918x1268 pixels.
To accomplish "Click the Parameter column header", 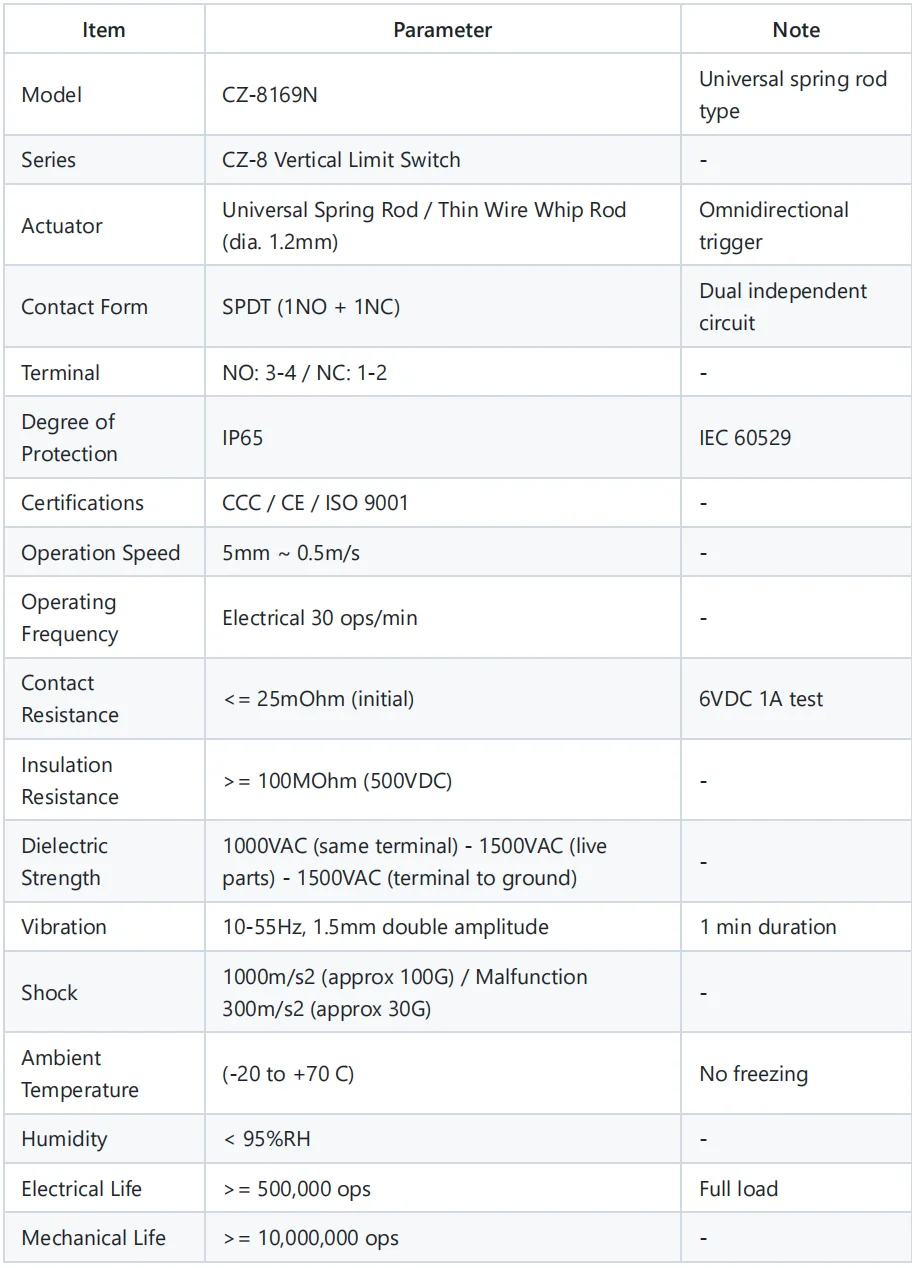I will pyautogui.click(x=442, y=30).
